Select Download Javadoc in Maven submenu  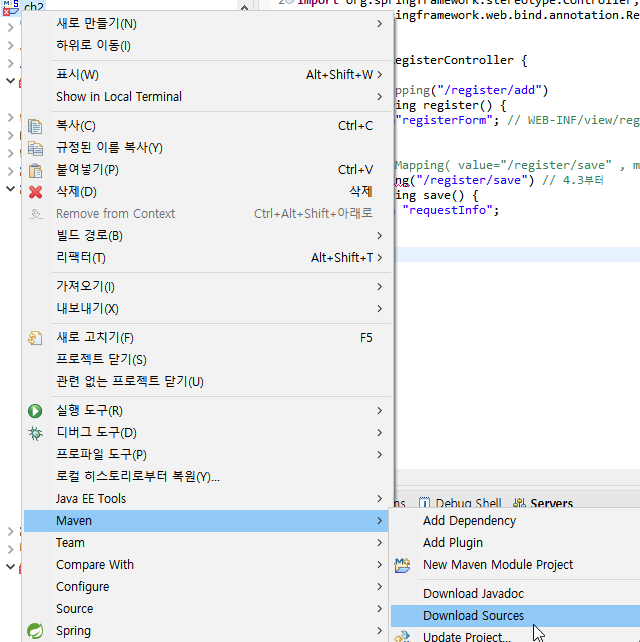516,594
